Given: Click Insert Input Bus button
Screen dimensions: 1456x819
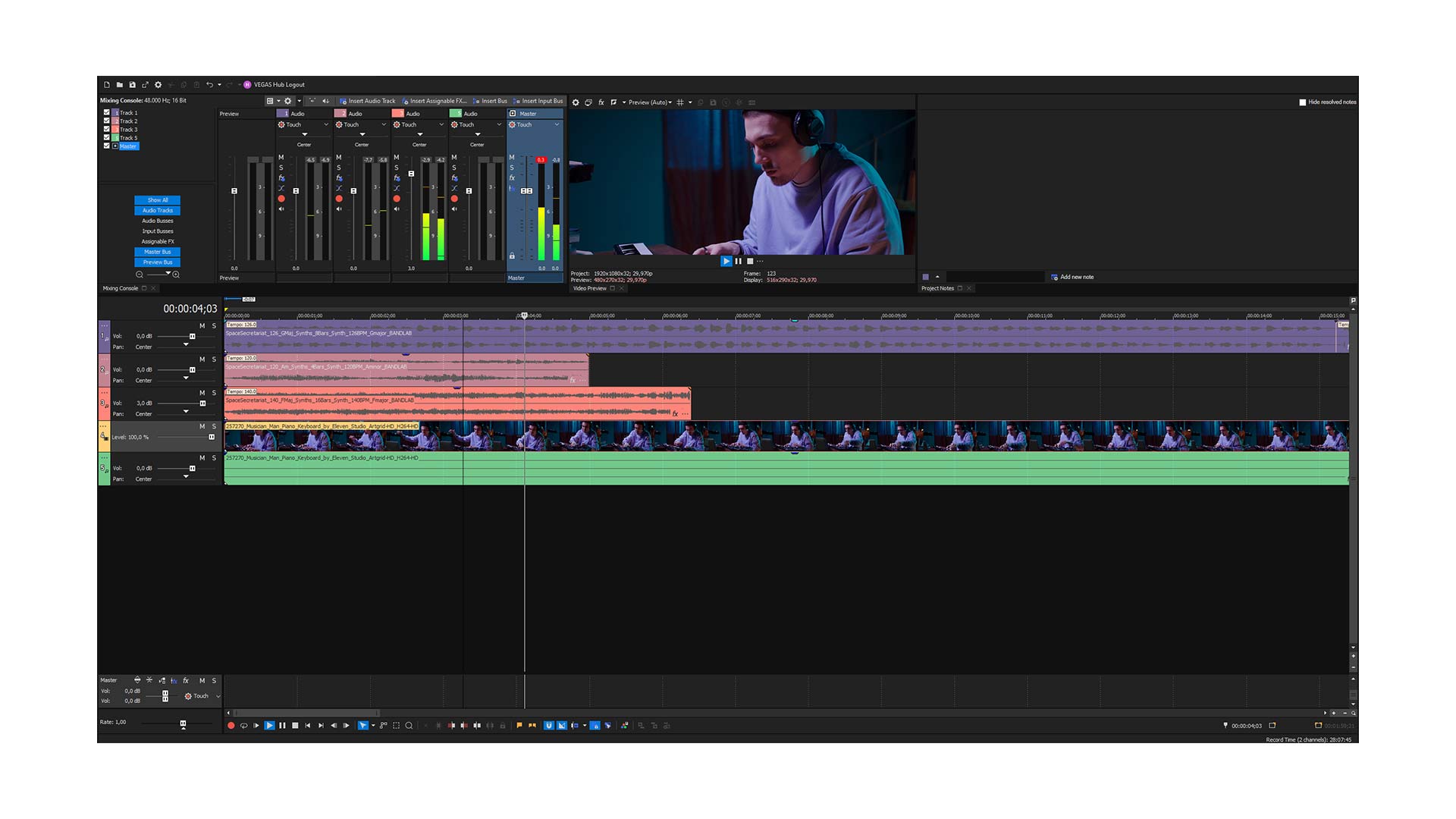Looking at the screenshot, I should point(538,101).
